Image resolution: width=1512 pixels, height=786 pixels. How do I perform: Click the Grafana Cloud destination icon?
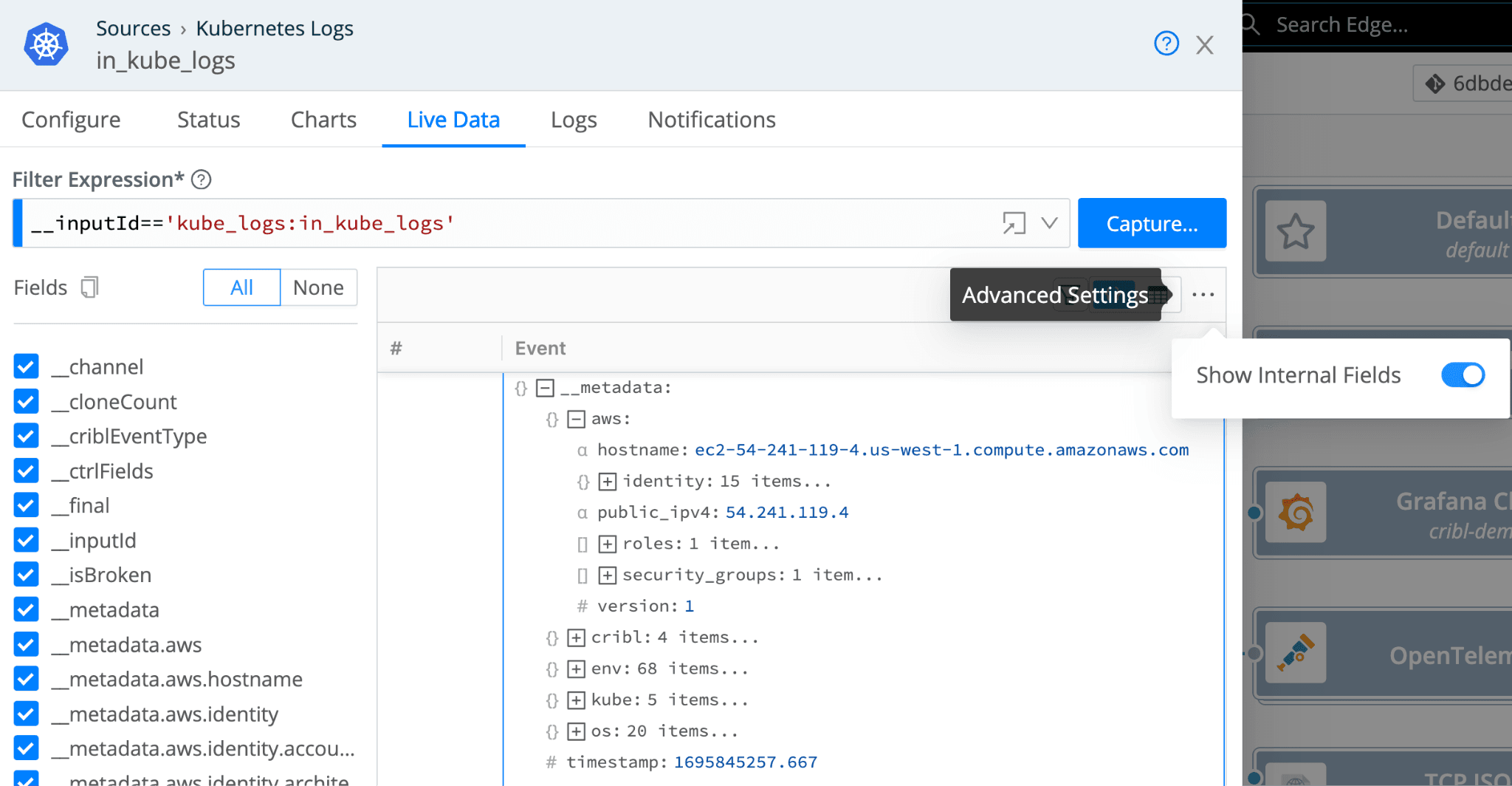(x=1296, y=513)
